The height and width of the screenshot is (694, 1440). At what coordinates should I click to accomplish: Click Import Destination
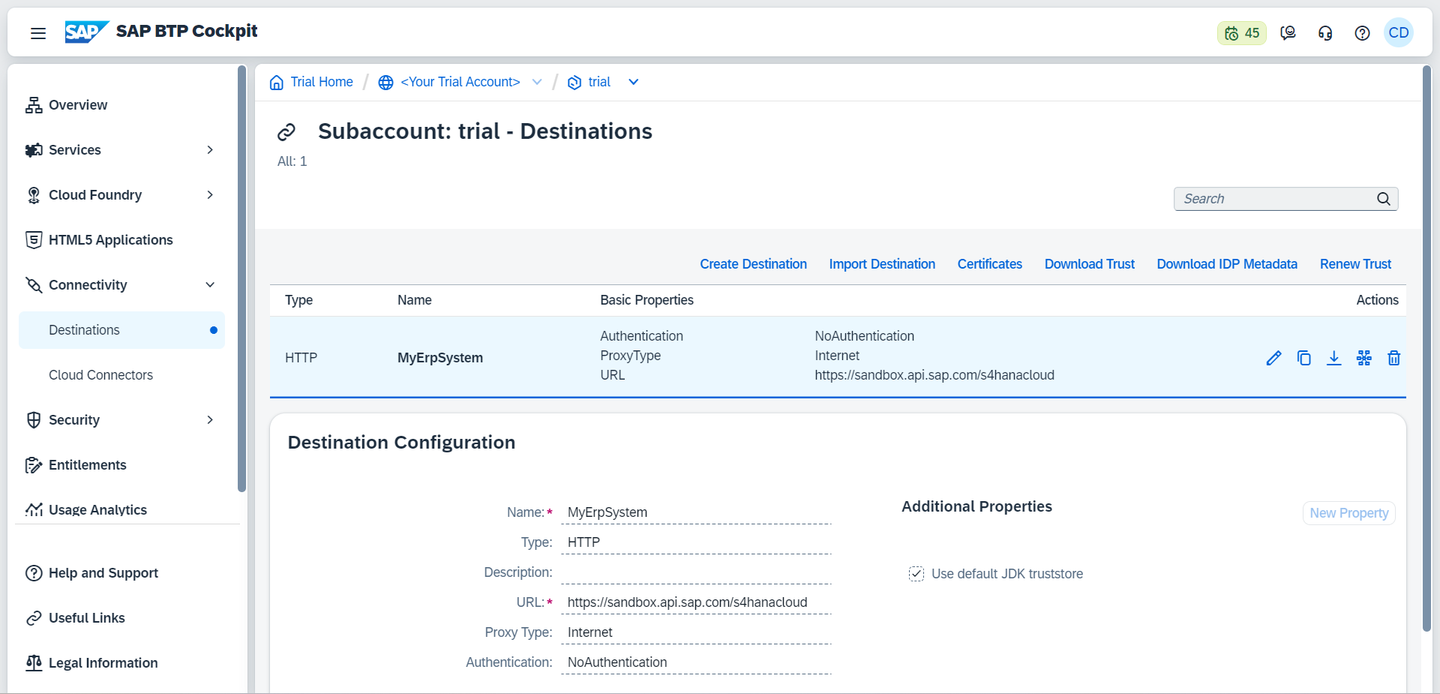tap(882, 264)
